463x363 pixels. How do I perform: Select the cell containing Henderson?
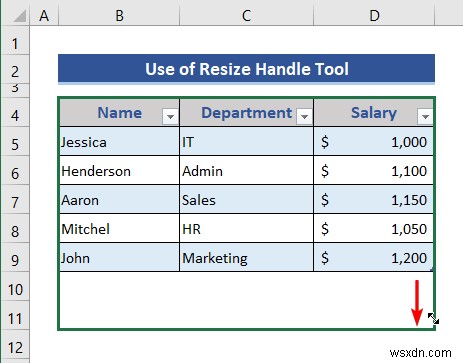(x=119, y=170)
